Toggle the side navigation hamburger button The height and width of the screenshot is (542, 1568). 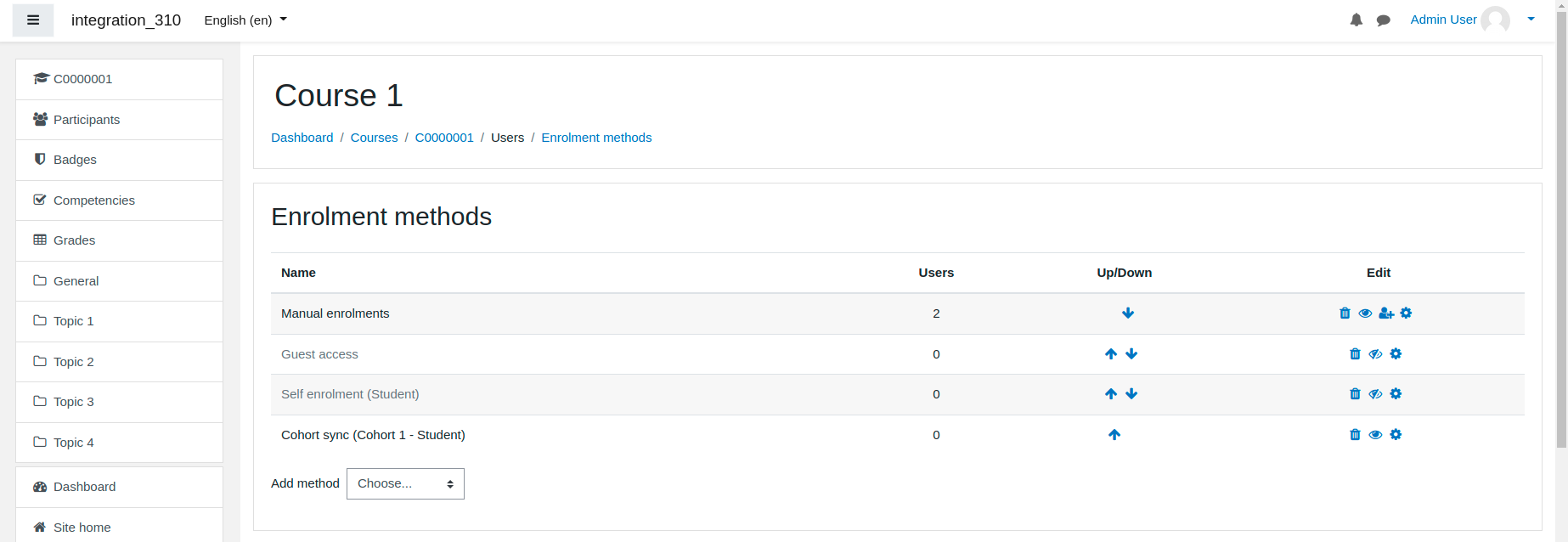click(33, 20)
